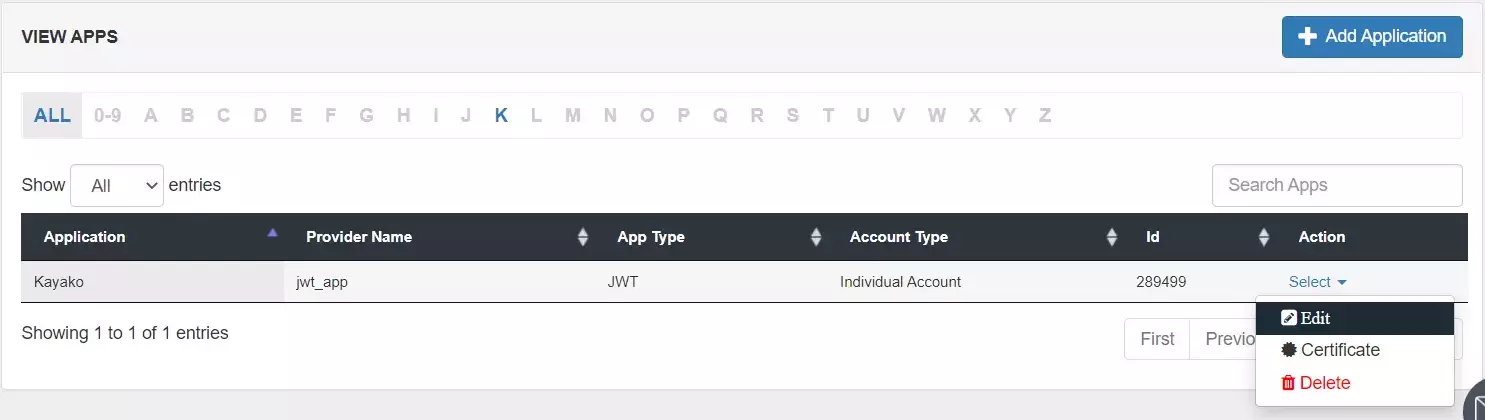The image size is (1485, 420).
Task: Open Certificate from the action menu
Action: [x=1340, y=351]
